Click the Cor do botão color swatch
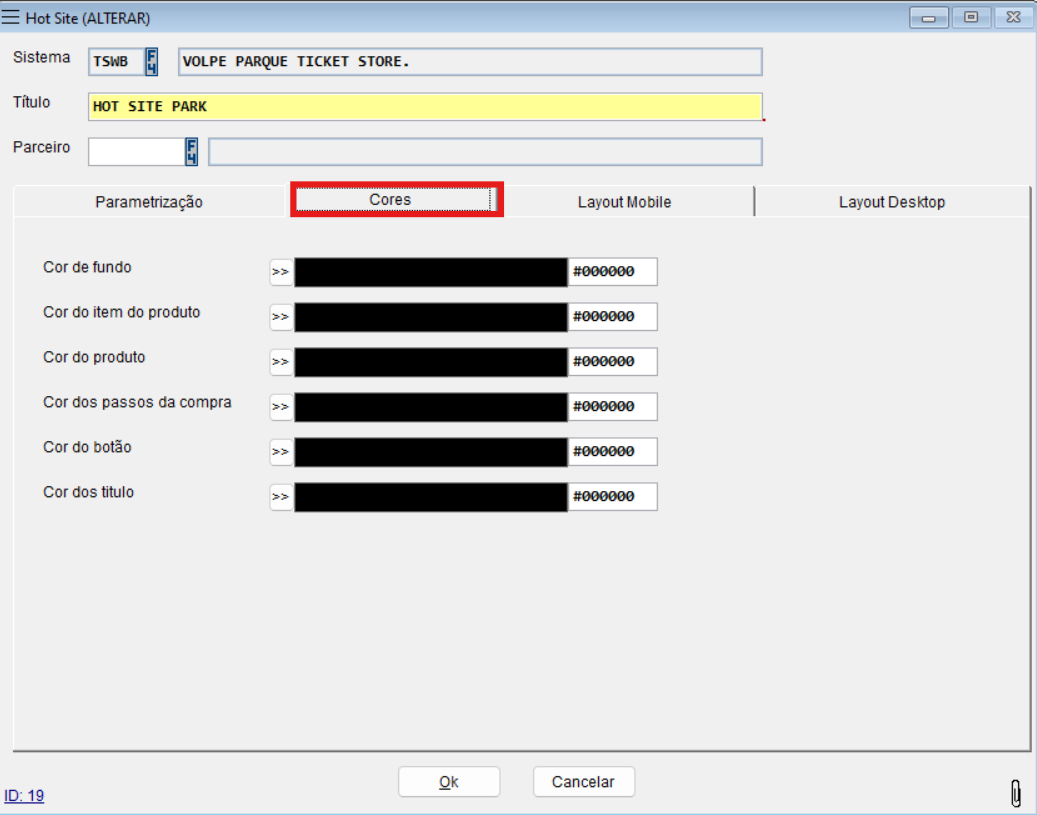This screenshot has height=815, width=1037. 431,452
